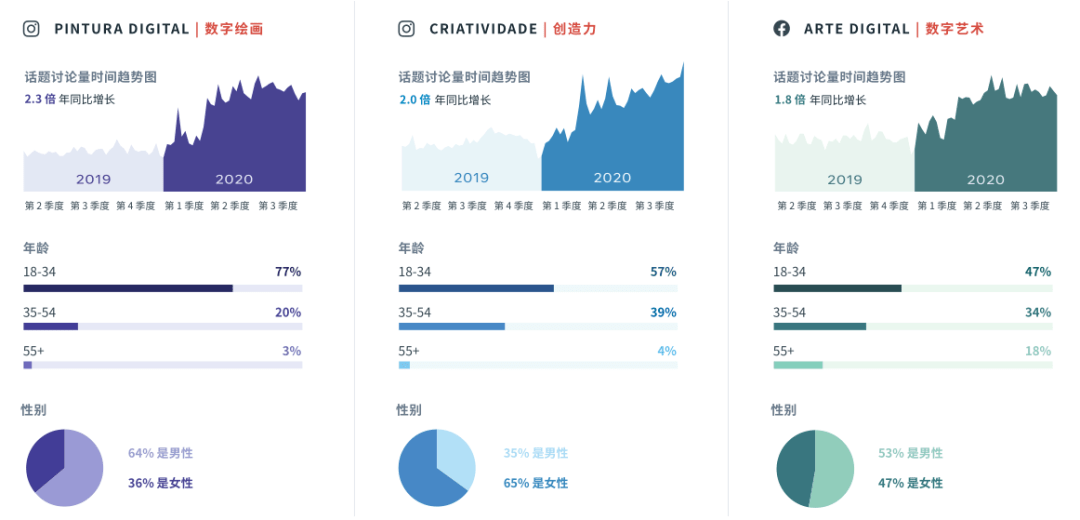The height and width of the screenshot is (520, 1080).
Task: Click the 4% value
Action: click(667, 351)
